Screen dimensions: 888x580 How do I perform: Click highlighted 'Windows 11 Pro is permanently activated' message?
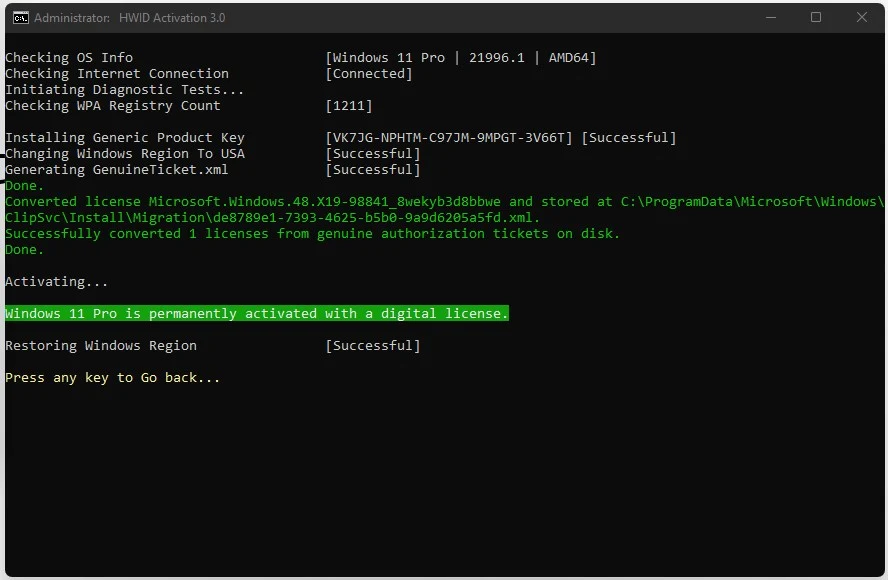pos(257,313)
